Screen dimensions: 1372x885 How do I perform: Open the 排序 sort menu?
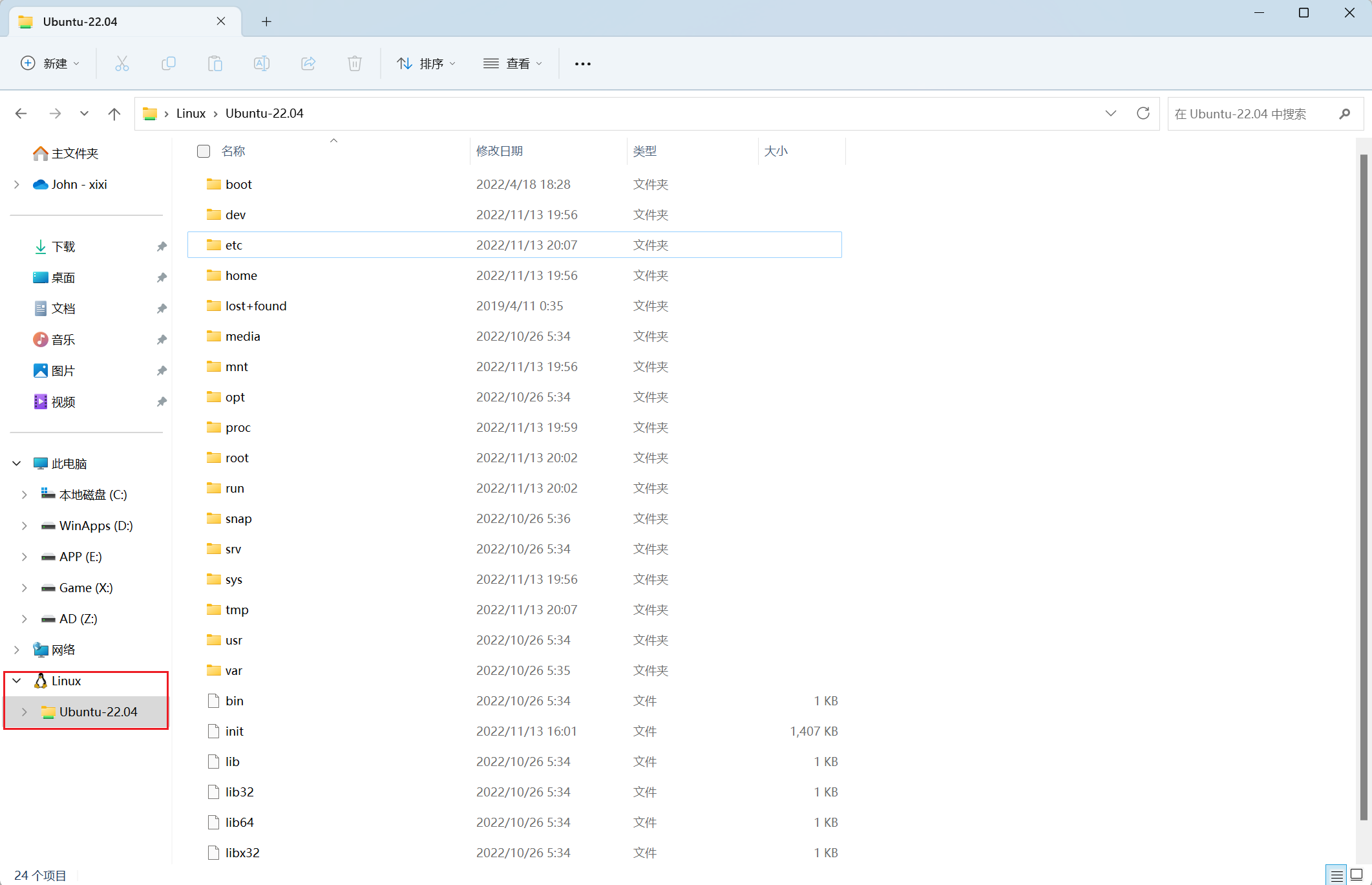pos(426,63)
